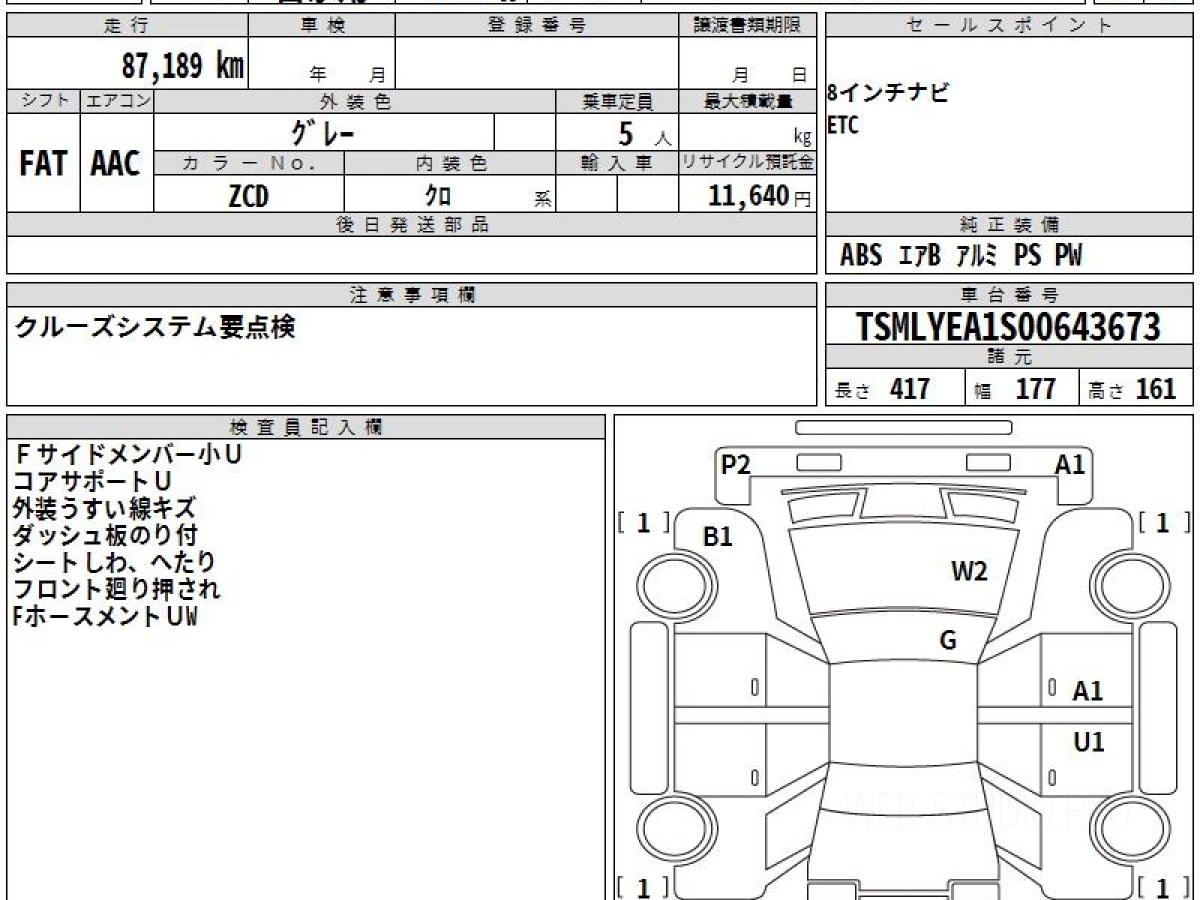Click notice クルーズシステム要点検

[x=155, y=326]
